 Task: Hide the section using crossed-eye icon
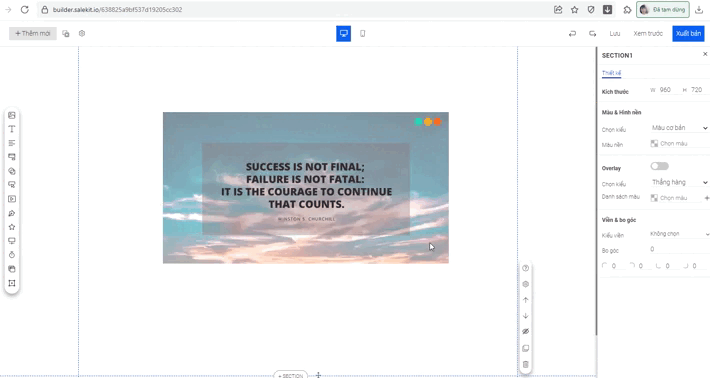(525, 331)
